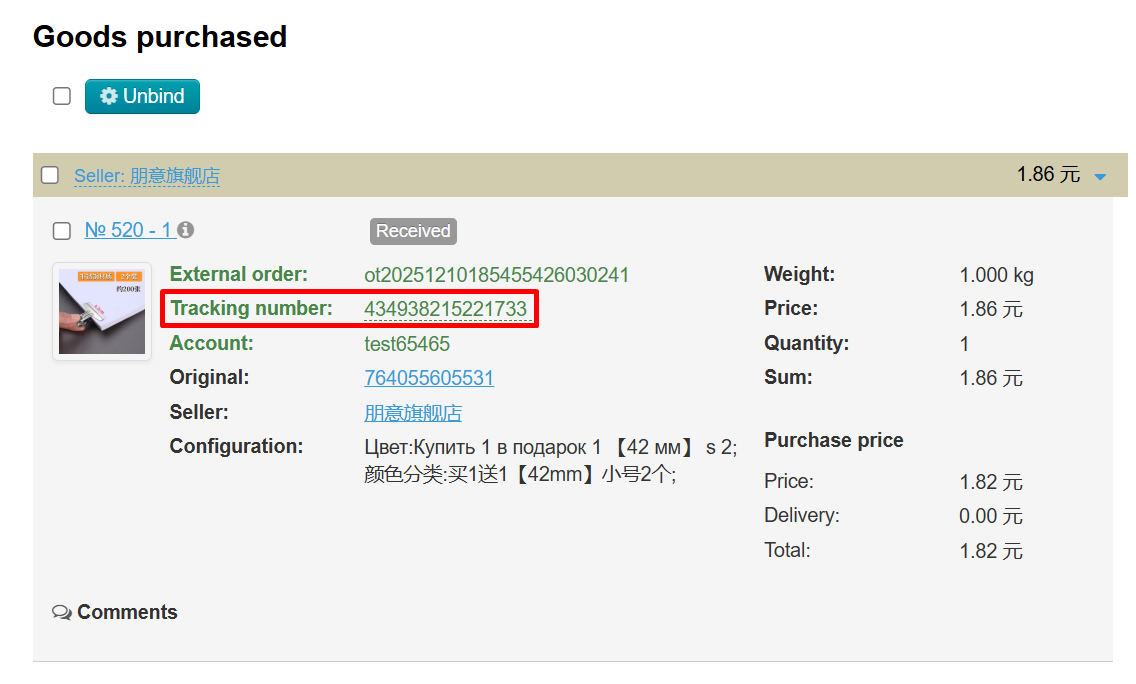1136x684 pixels.
Task: Expand the Comments section label
Action: point(127,612)
